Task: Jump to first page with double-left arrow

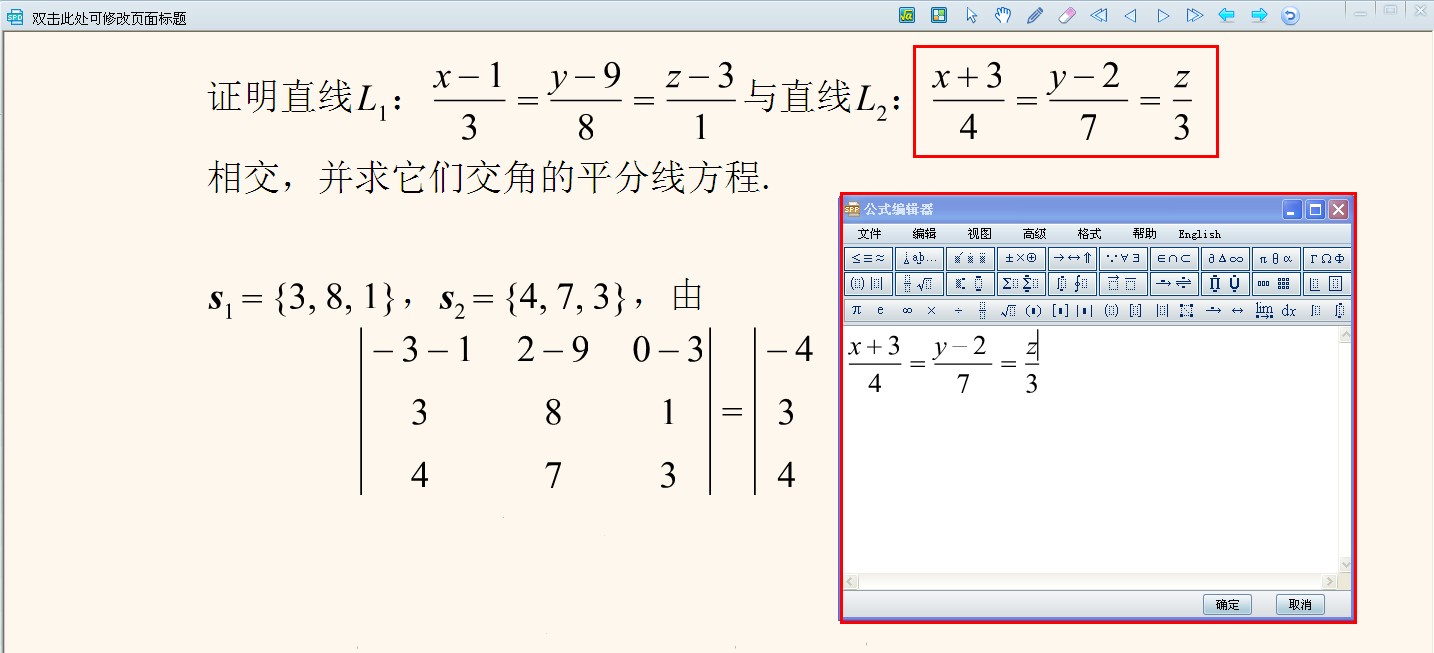Action: (1098, 15)
